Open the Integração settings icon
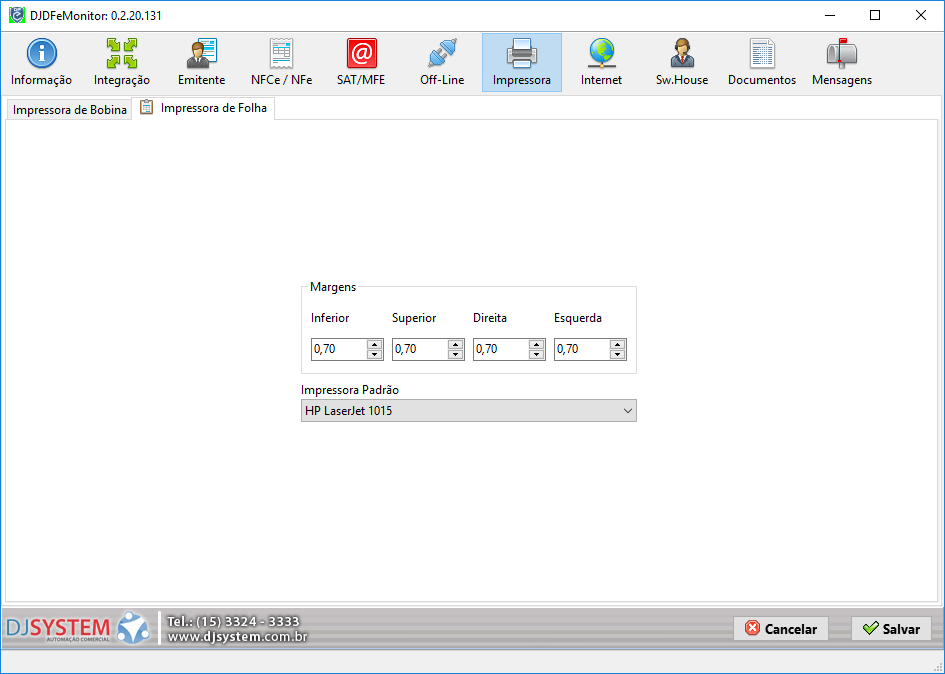 pyautogui.click(x=121, y=63)
